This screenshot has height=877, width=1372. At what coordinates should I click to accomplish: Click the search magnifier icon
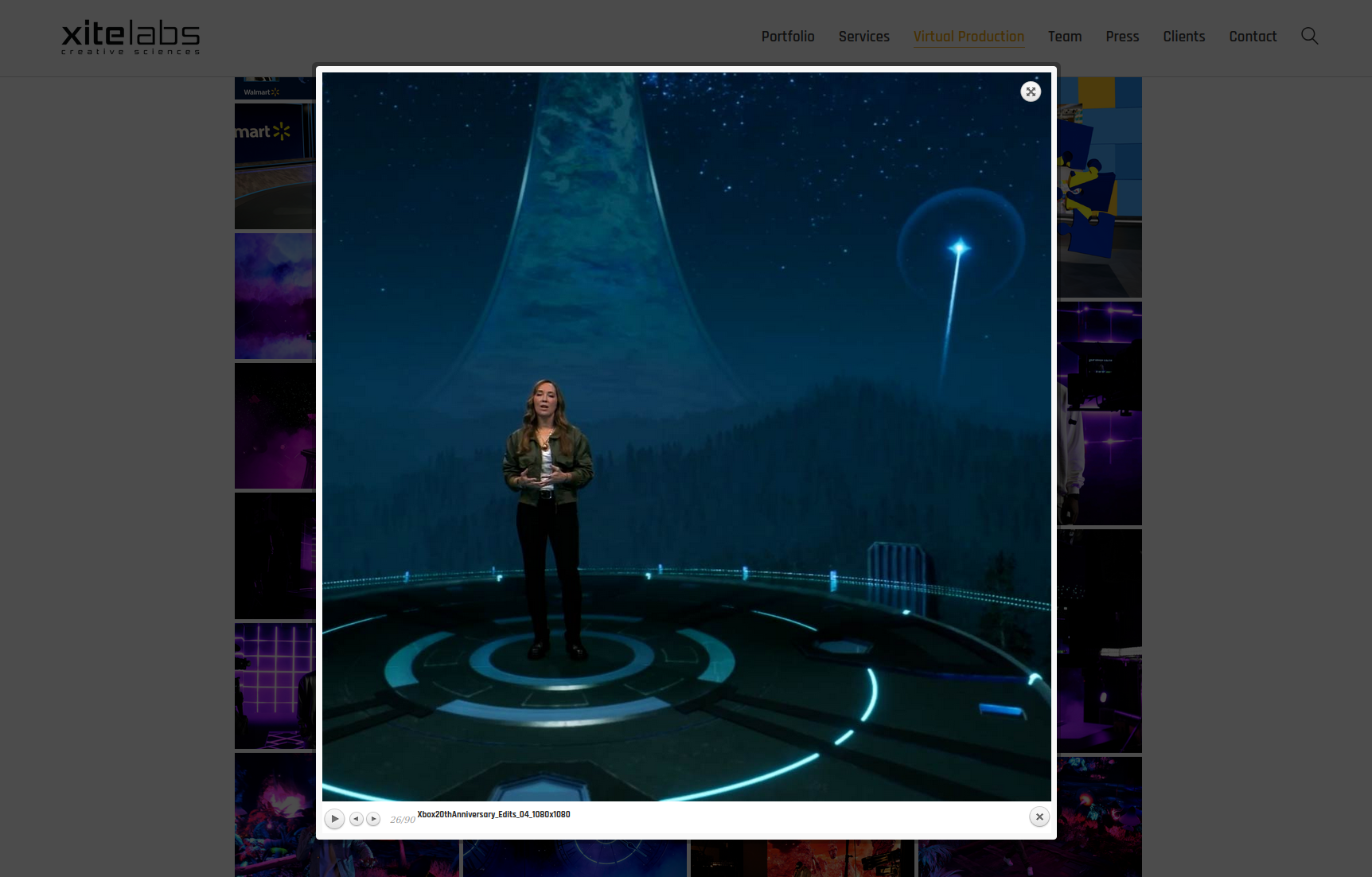tap(1309, 36)
